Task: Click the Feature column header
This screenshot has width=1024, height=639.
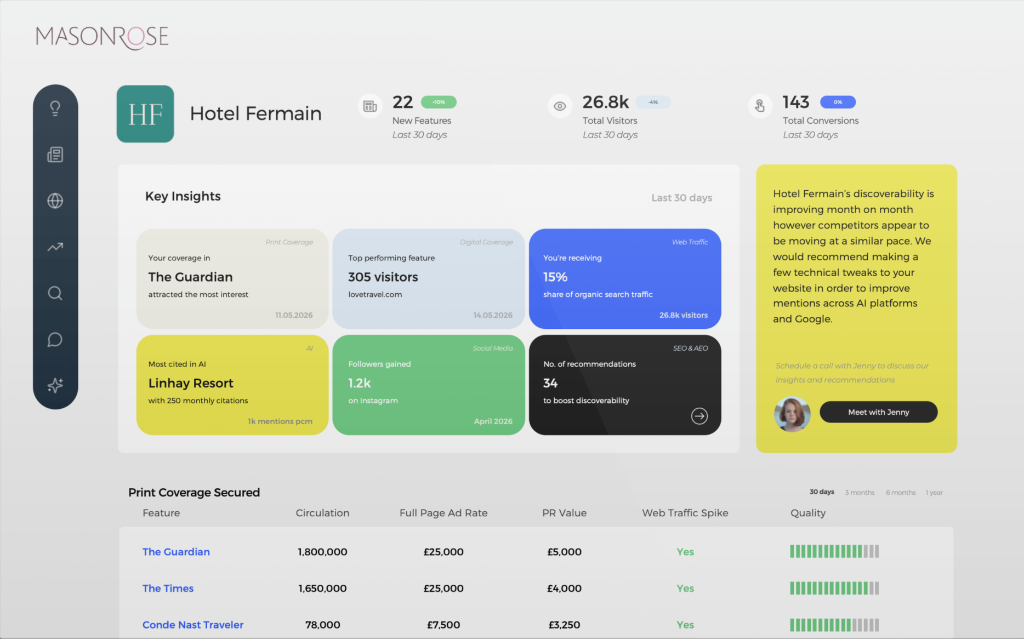Action: coord(161,513)
